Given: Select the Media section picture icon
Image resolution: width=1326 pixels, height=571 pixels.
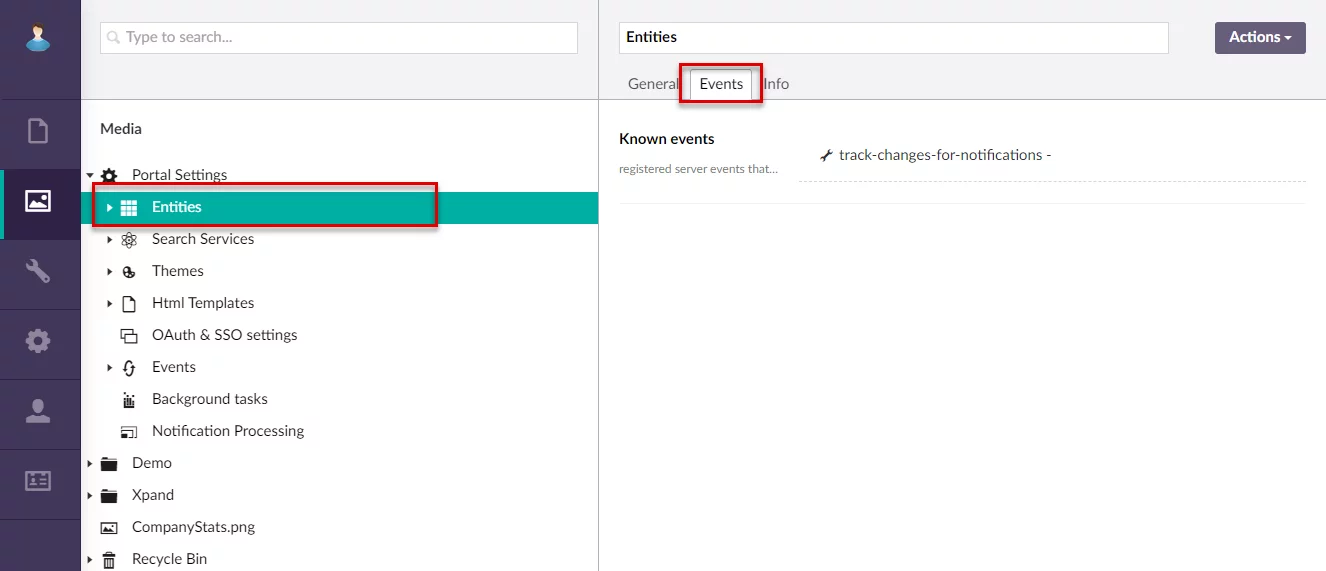Looking at the screenshot, I should [38, 201].
